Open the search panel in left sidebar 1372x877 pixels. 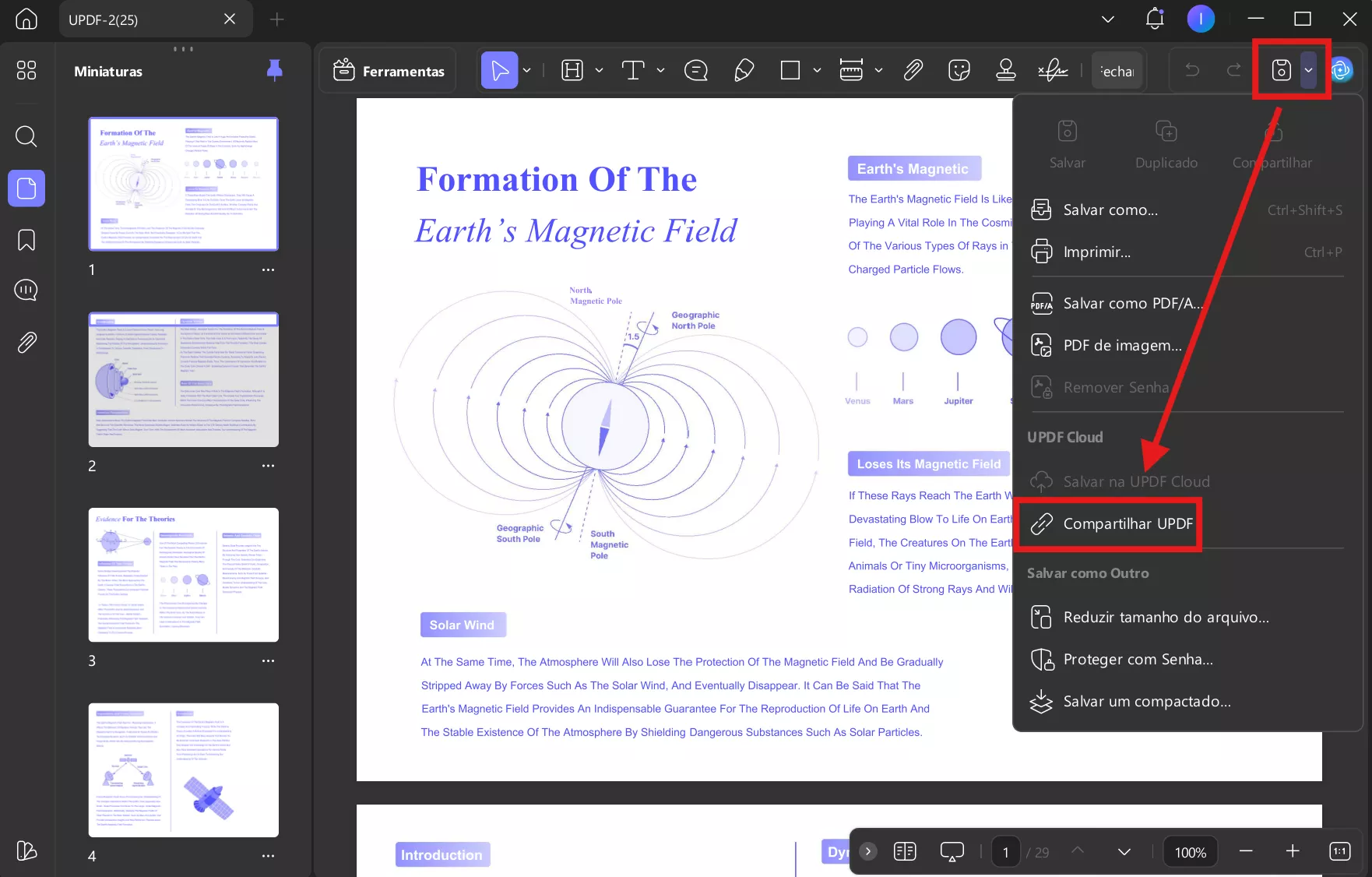point(26,137)
